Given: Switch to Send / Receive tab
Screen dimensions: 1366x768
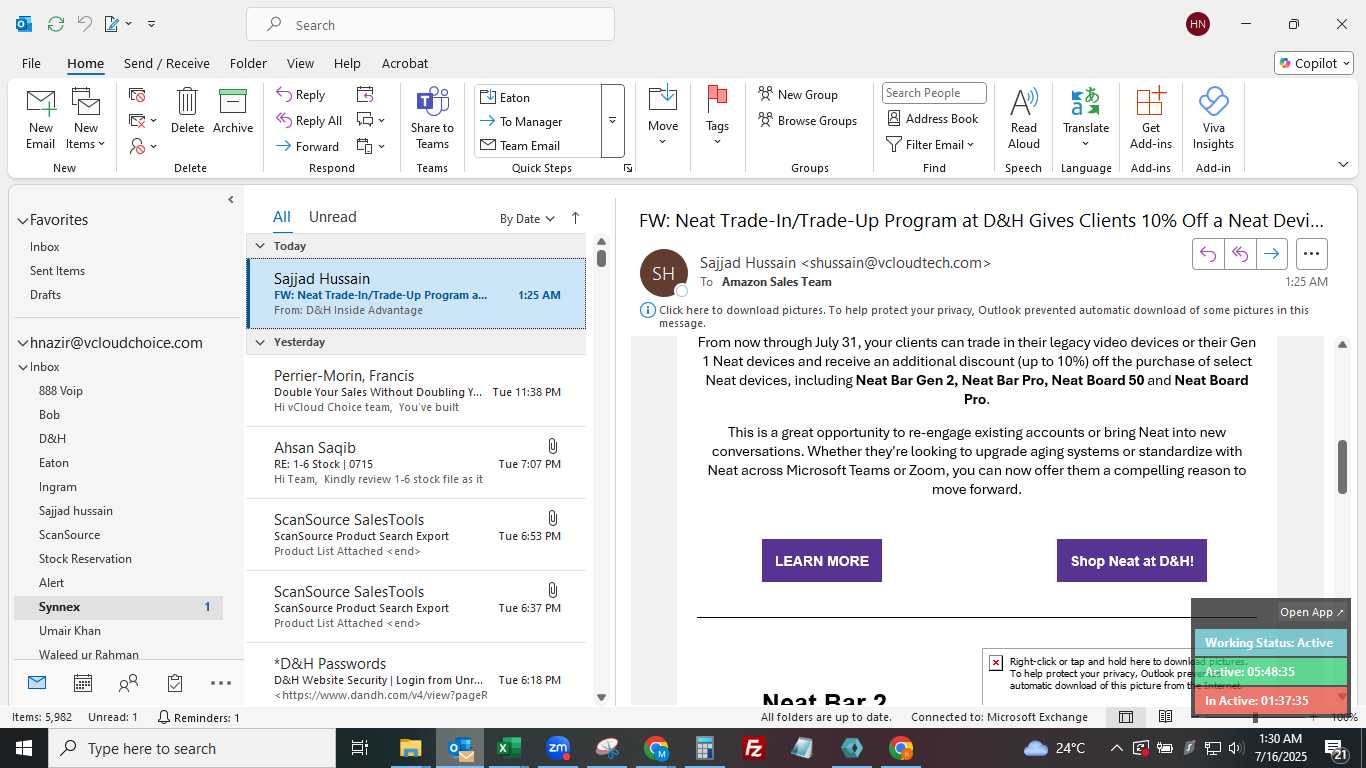Looking at the screenshot, I should coord(167,63).
